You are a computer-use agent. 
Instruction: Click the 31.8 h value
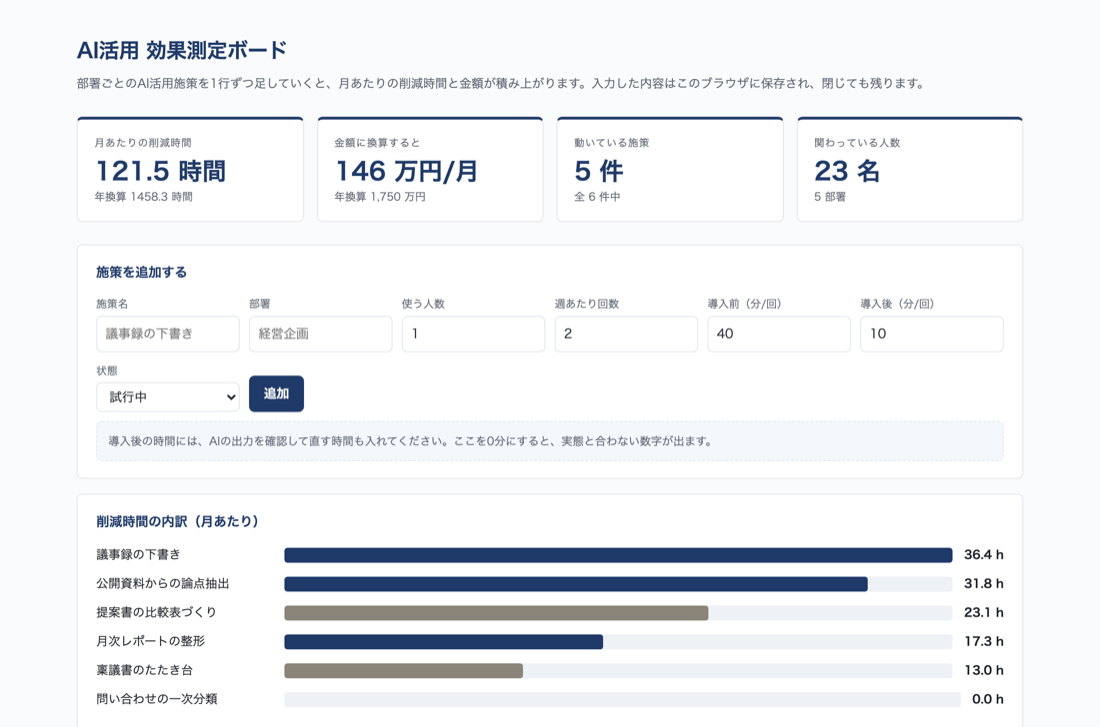point(984,584)
